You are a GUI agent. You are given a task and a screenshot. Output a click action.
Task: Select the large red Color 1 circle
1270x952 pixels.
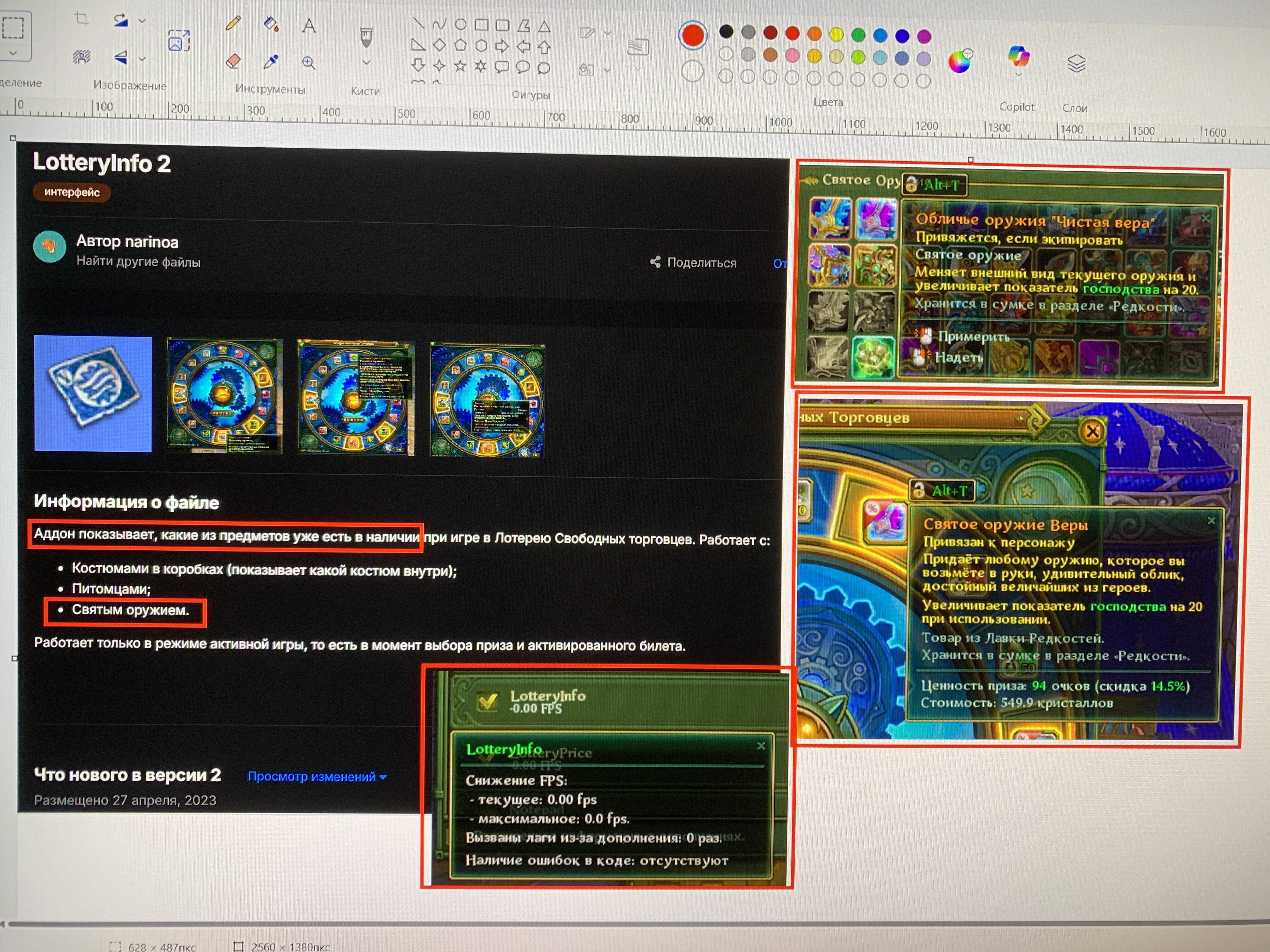tap(693, 35)
